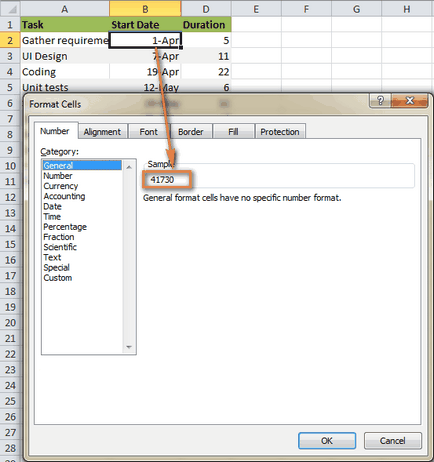This screenshot has width=434, height=462.
Task: Select the Custom category
Action: (58, 278)
